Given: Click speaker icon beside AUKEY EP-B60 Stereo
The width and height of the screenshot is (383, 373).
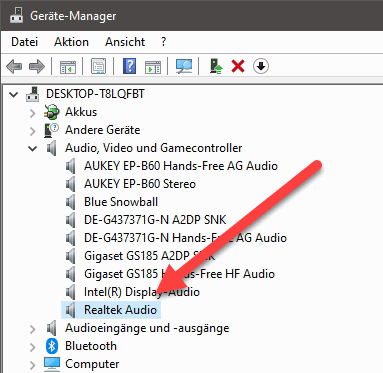Looking at the screenshot, I should pos(70,184).
